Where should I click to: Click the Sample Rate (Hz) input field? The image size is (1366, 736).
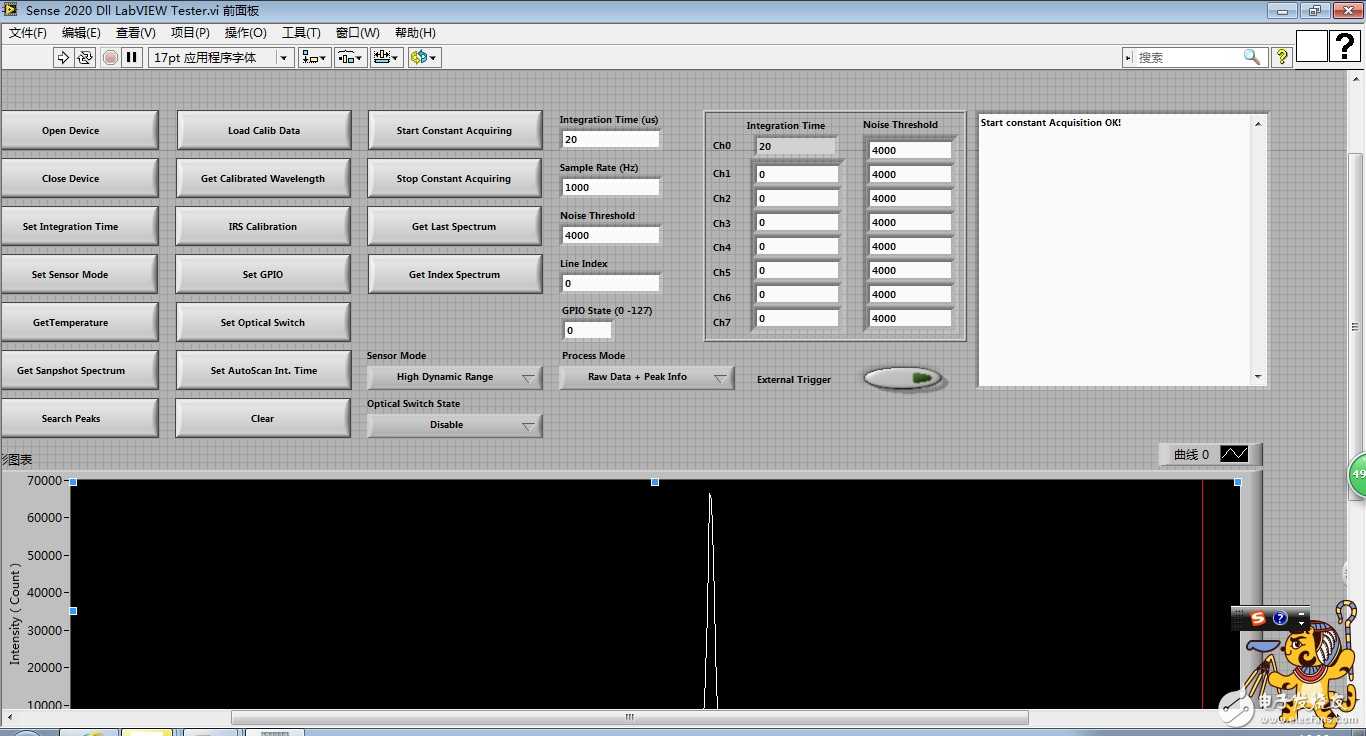click(610, 187)
